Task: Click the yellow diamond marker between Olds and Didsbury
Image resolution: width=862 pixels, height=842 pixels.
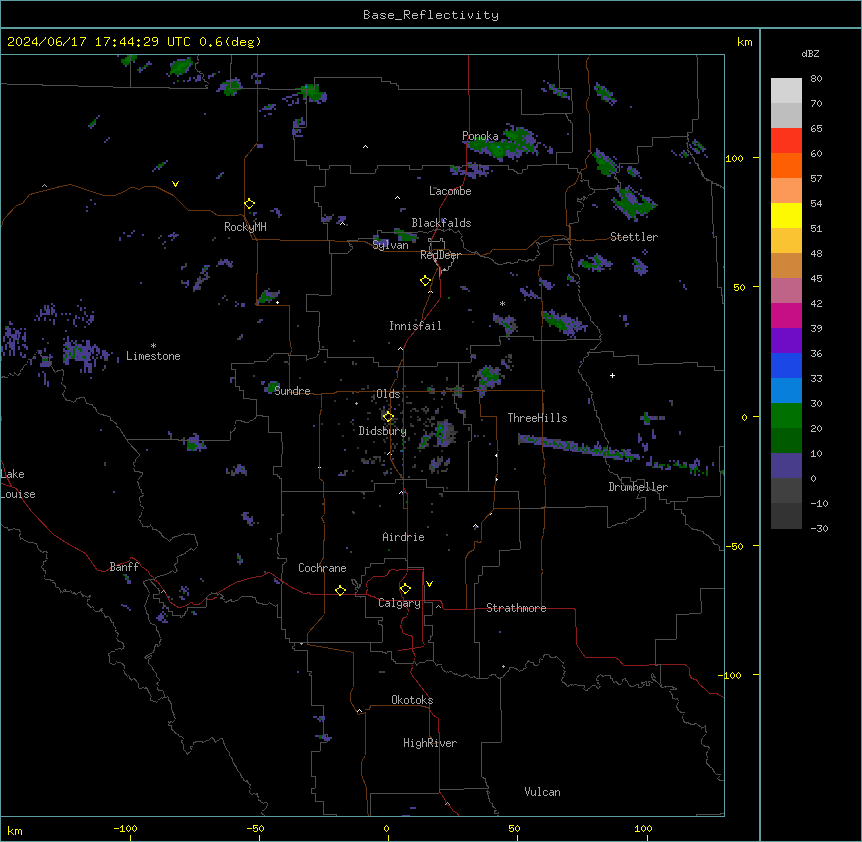Action: click(x=388, y=417)
